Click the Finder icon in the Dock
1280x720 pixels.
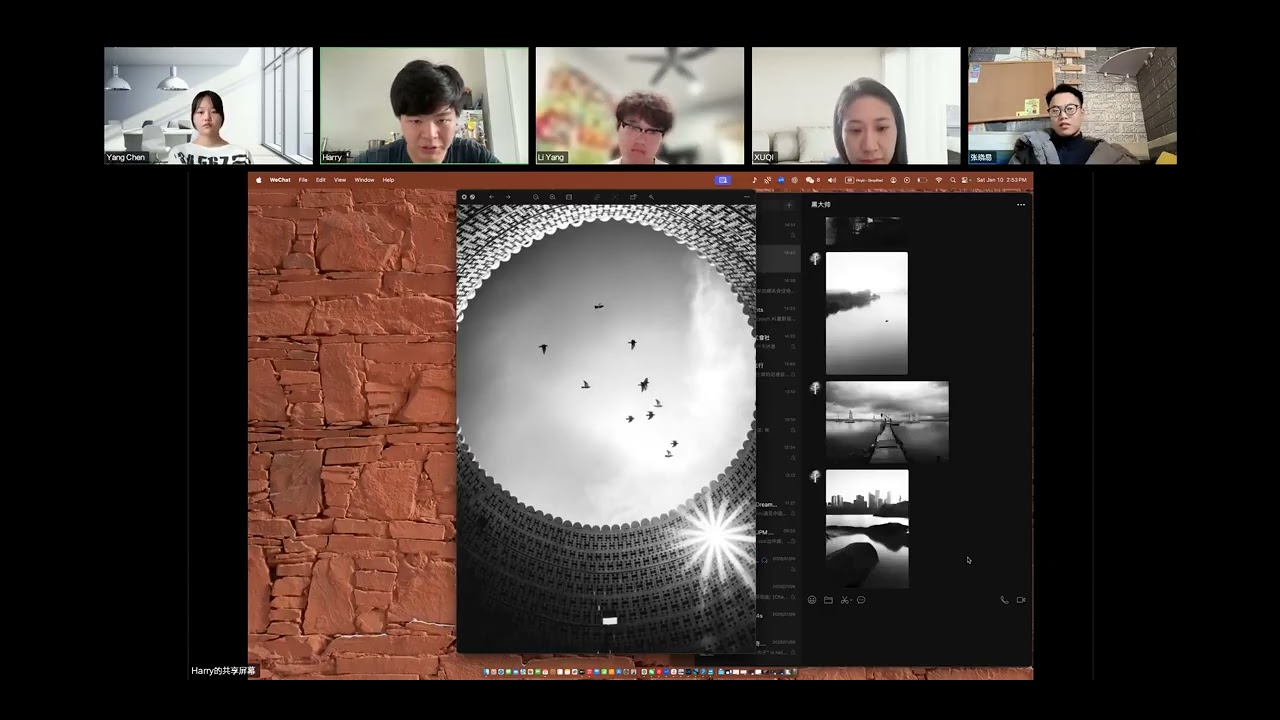[x=487, y=672]
